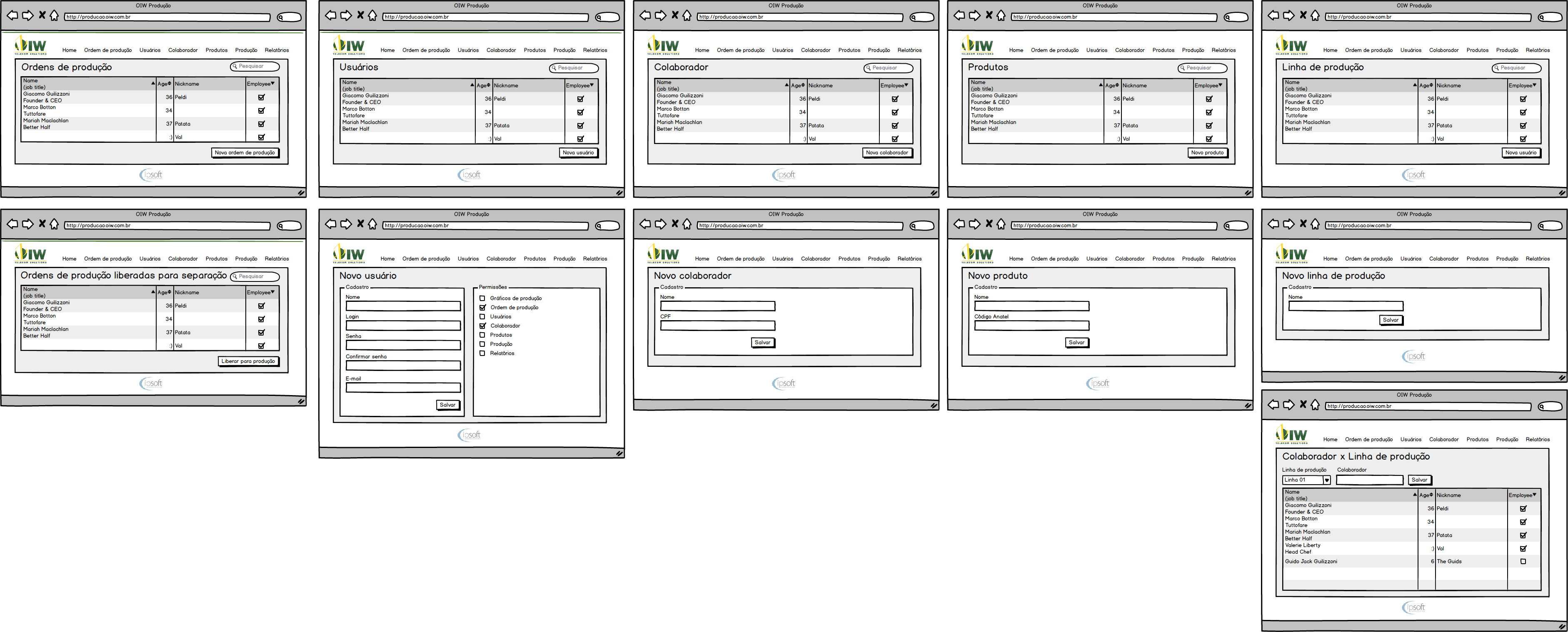Viewport: 1568px width, 632px height.
Task: Click home icon in Ordens de produção window
Action: [54, 15]
